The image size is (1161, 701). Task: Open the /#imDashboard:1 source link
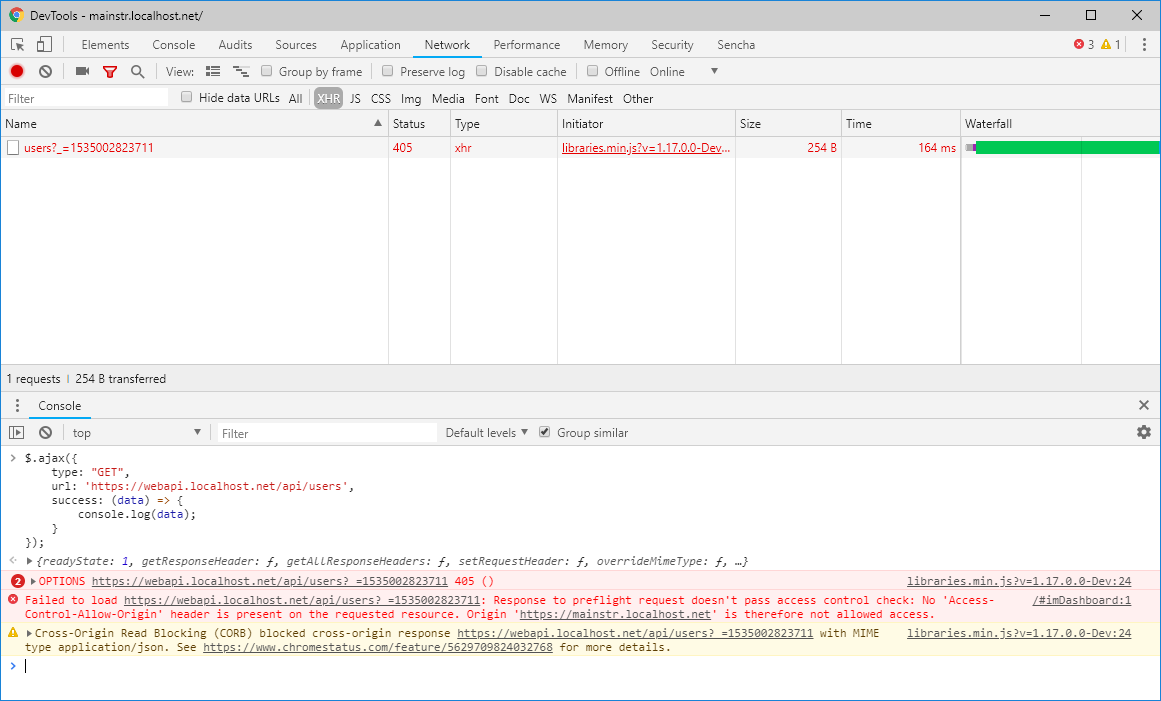coord(1082,600)
